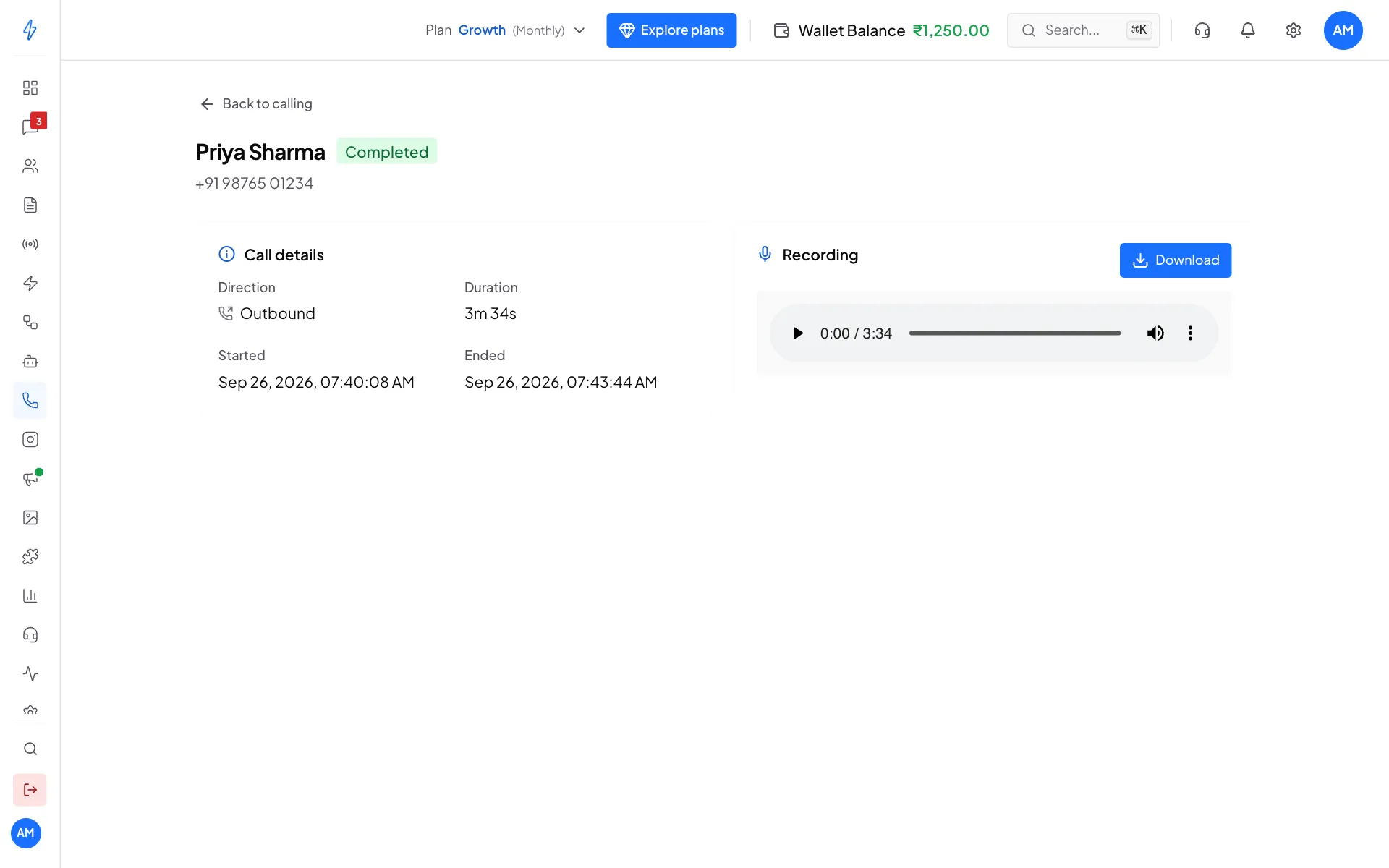Open the megaphone campaigns icon
The image size is (1389, 868).
coord(30,479)
